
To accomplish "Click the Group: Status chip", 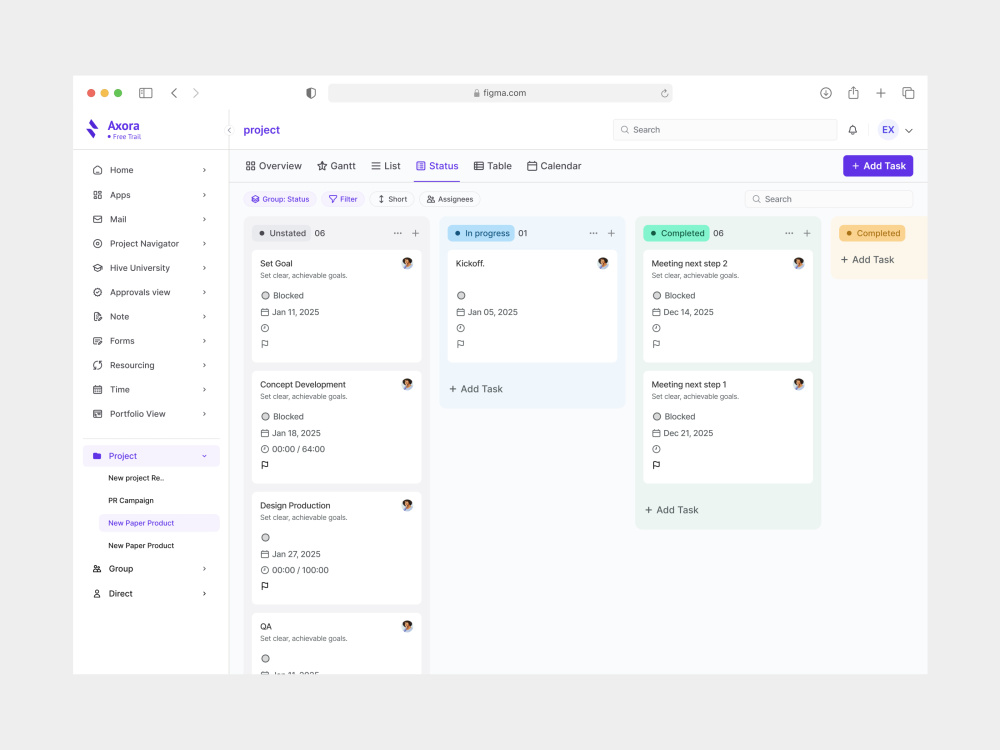I will click(x=280, y=200).
